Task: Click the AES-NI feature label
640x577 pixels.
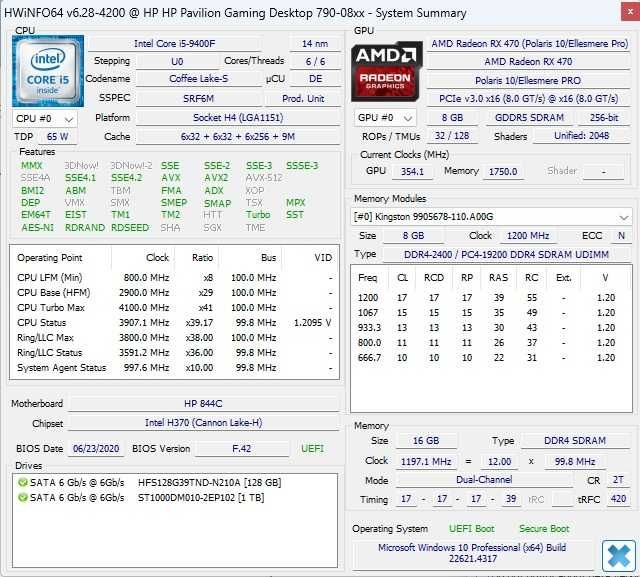Action: point(37,228)
